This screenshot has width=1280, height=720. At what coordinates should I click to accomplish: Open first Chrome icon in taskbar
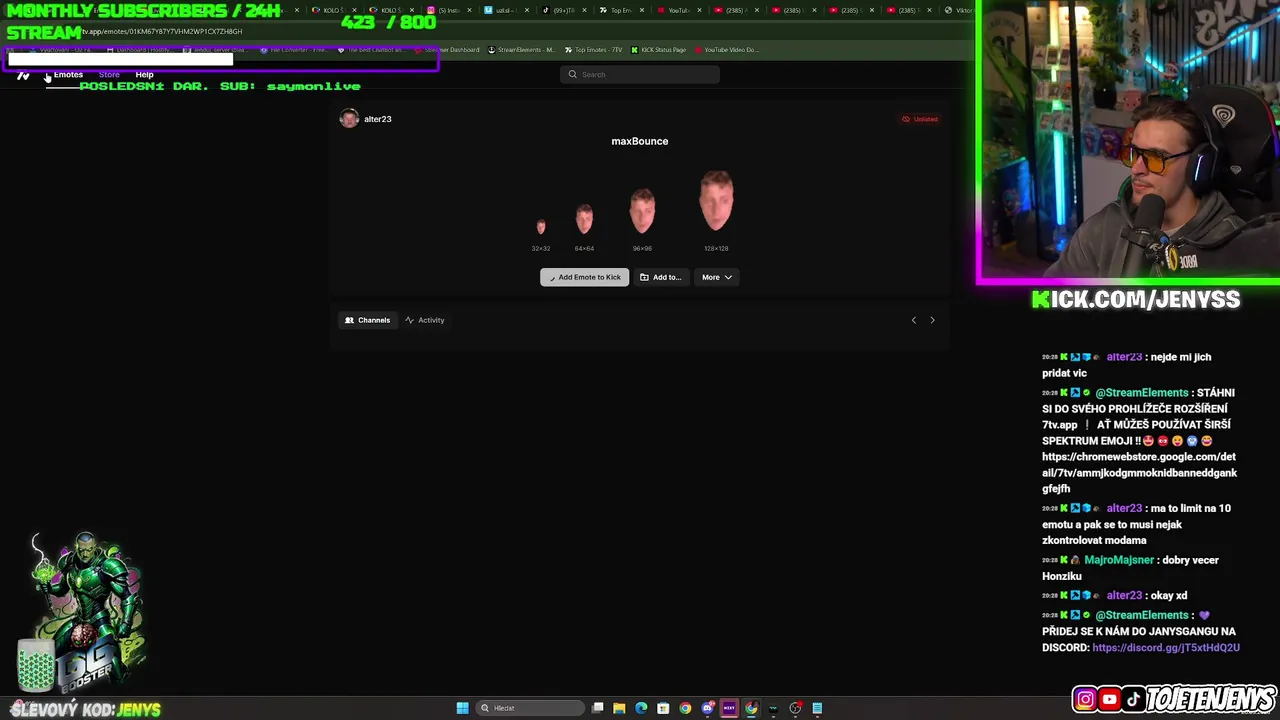tap(685, 708)
